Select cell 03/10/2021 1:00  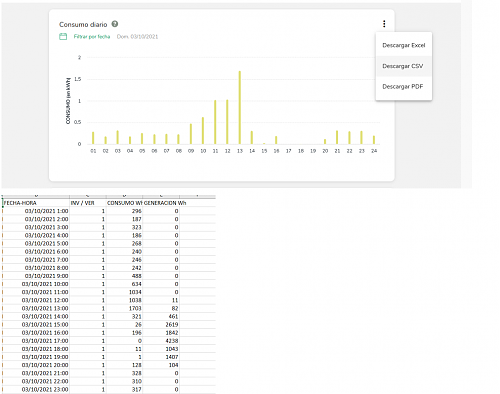[x=36, y=211]
